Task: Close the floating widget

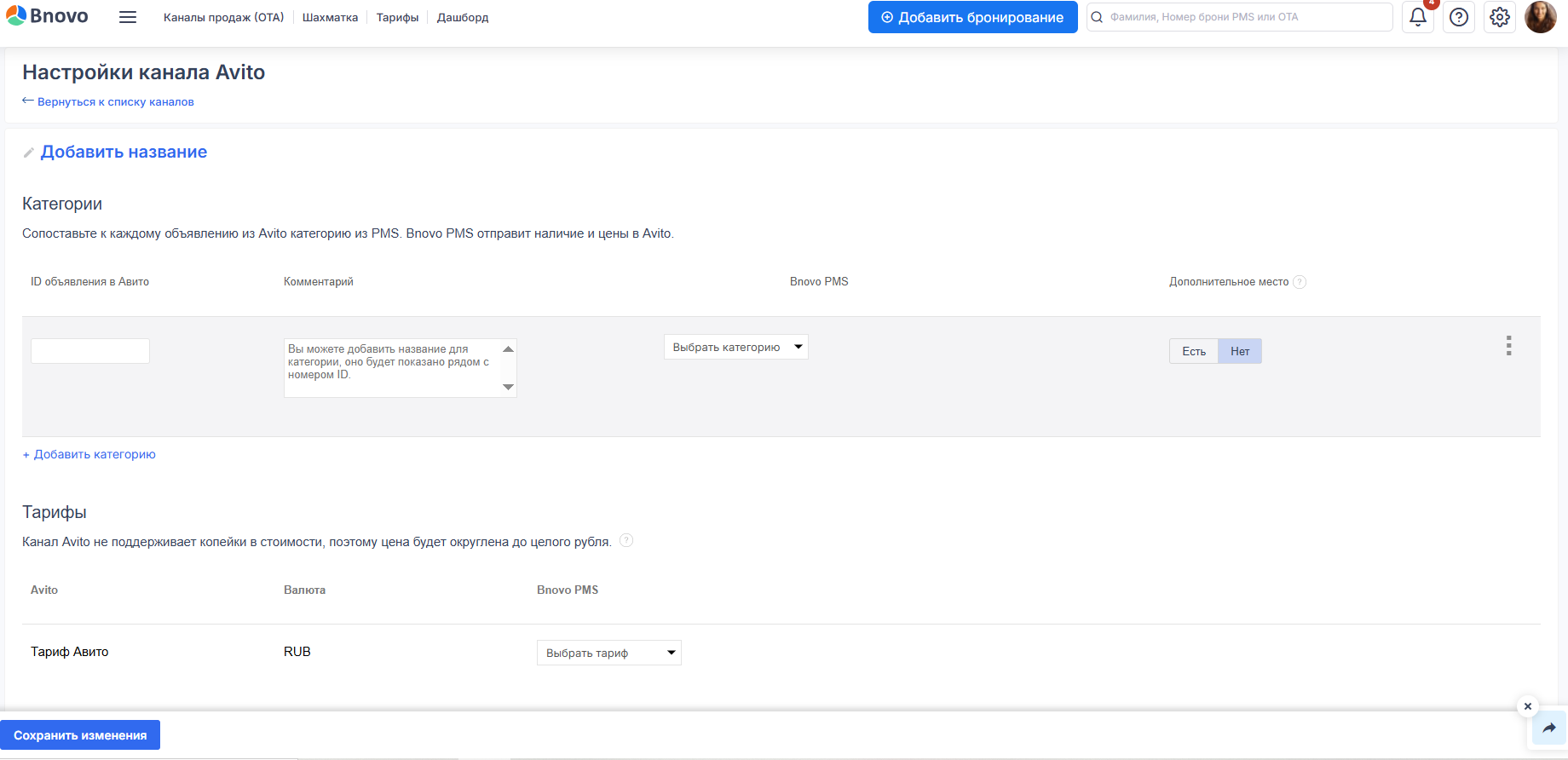Action: pos(1528,706)
